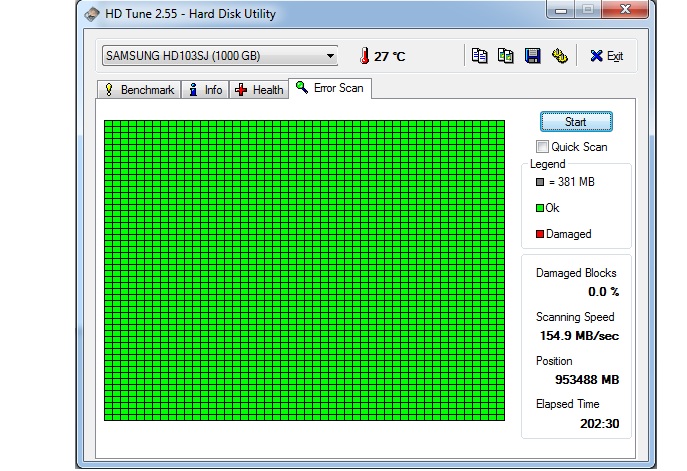Switch to the Info tab
The height and width of the screenshot is (471, 687).
coord(205,90)
